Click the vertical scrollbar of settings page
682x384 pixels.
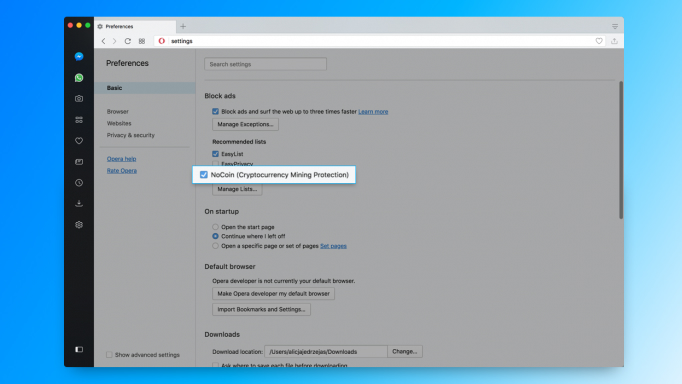tap(621, 150)
